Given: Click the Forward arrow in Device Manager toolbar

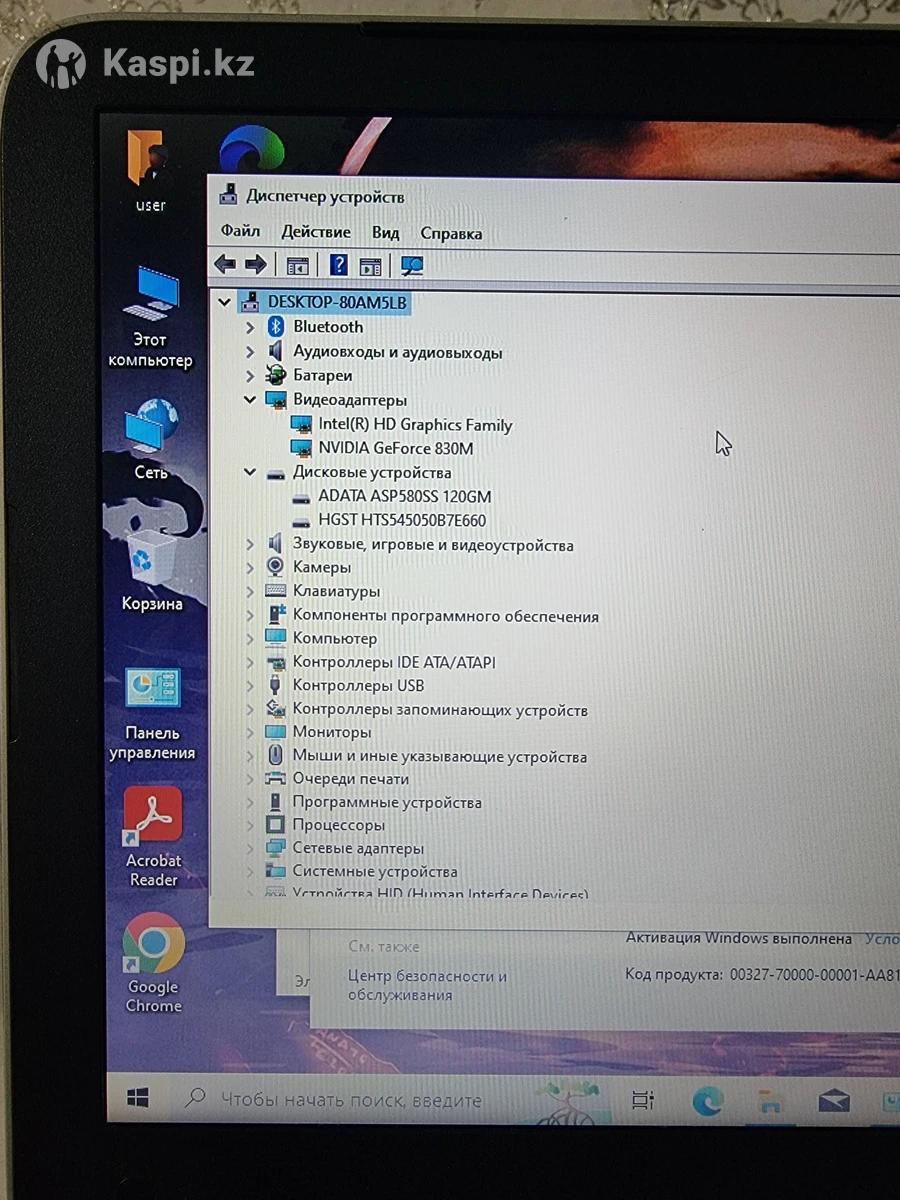Looking at the screenshot, I should (x=256, y=265).
